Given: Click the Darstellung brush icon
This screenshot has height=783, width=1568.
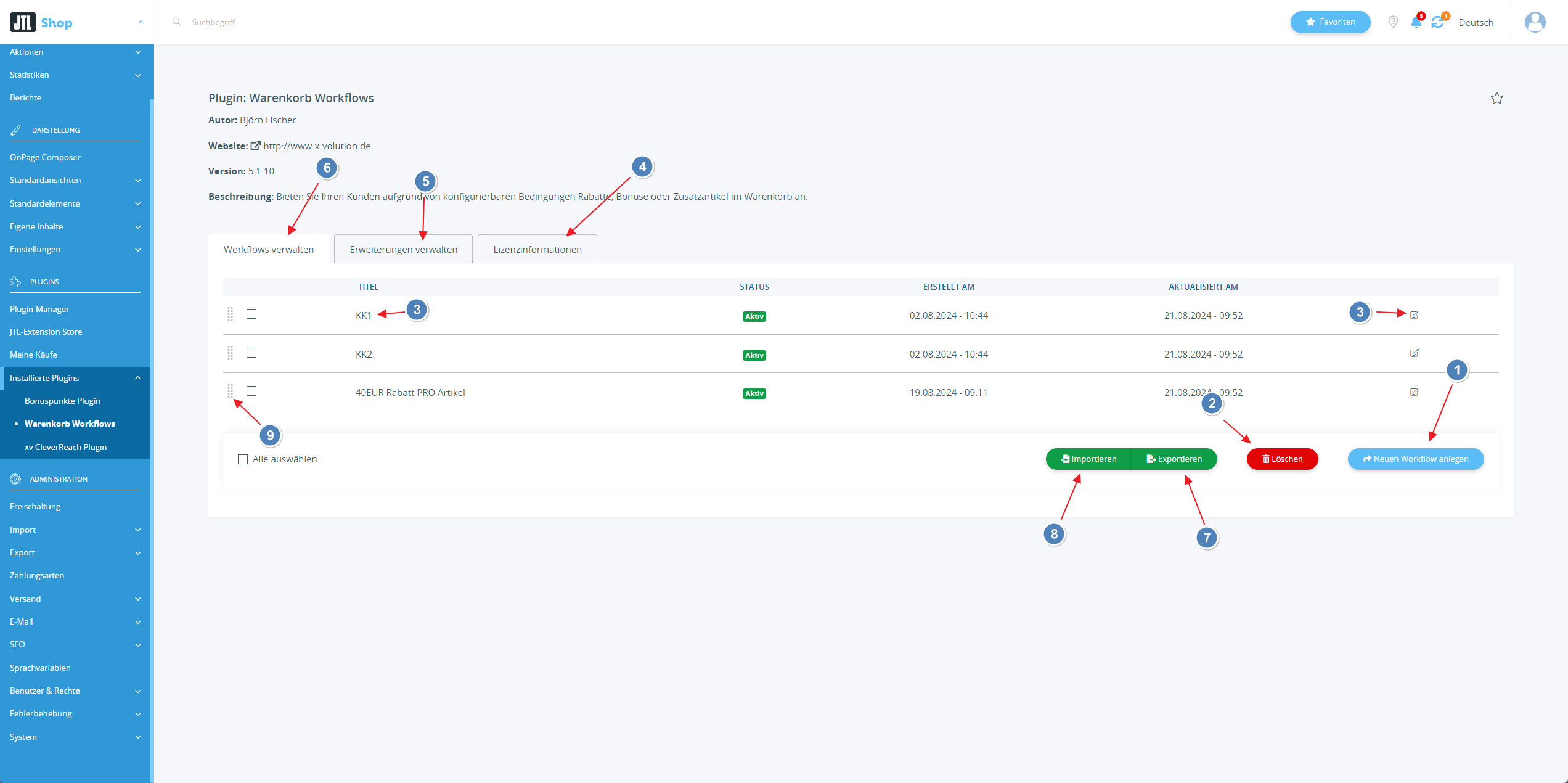Looking at the screenshot, I should tap(15, 130).
